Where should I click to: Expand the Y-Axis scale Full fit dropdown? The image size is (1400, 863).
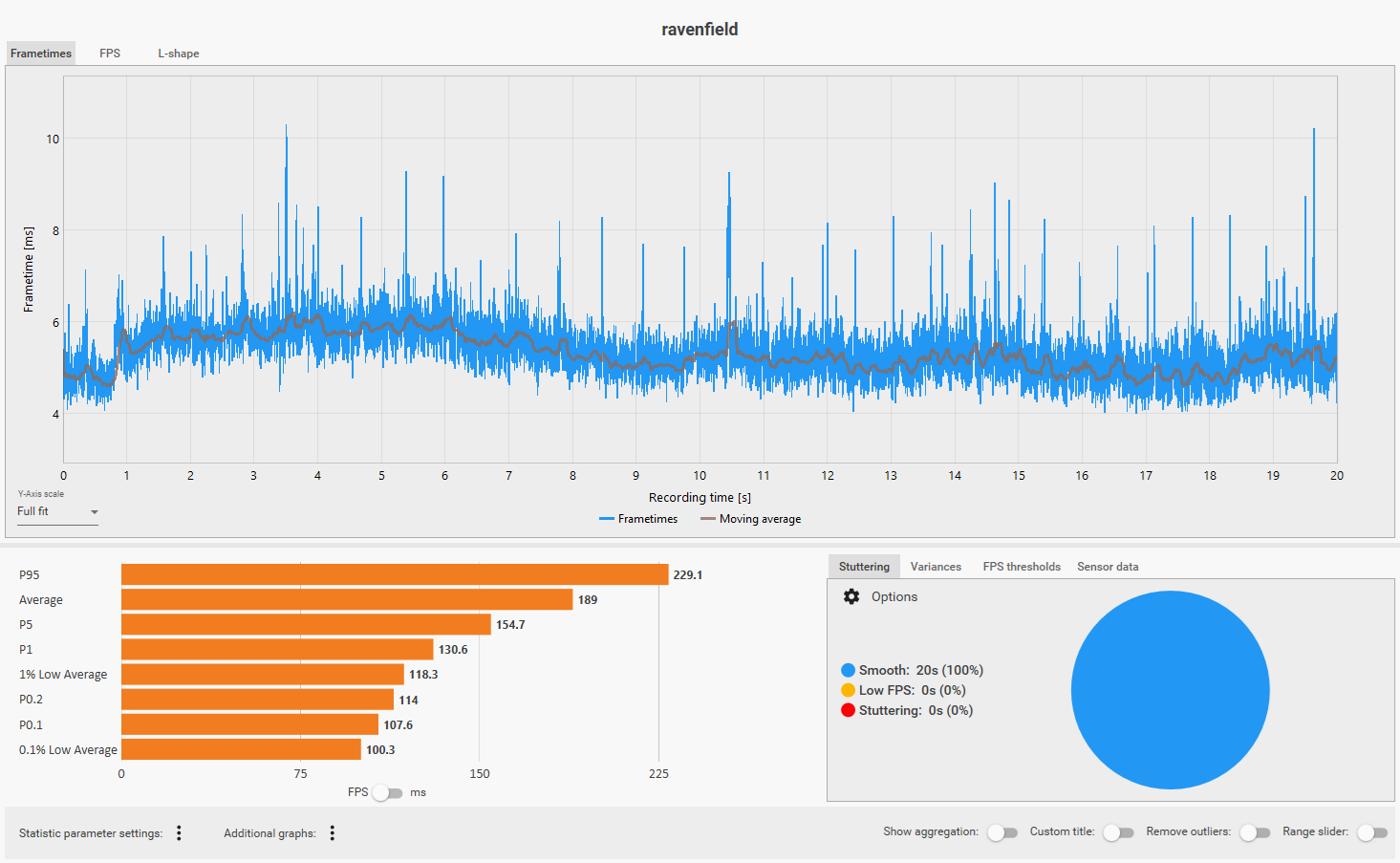57,512
